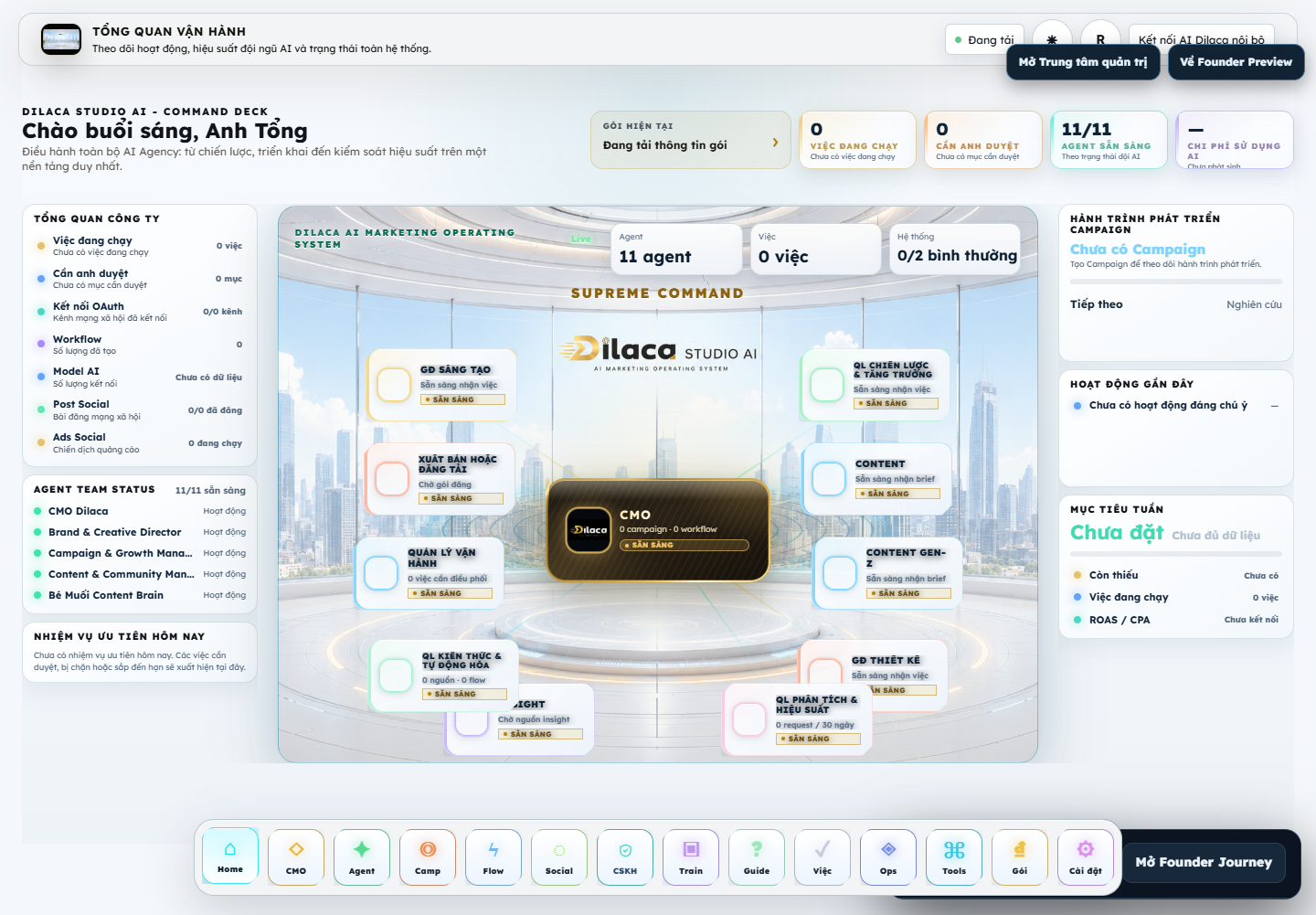1316x915 pixels.
Task: Click the Nghiên cứu link
Action: pyautogui.click(x=1254, y=304)
